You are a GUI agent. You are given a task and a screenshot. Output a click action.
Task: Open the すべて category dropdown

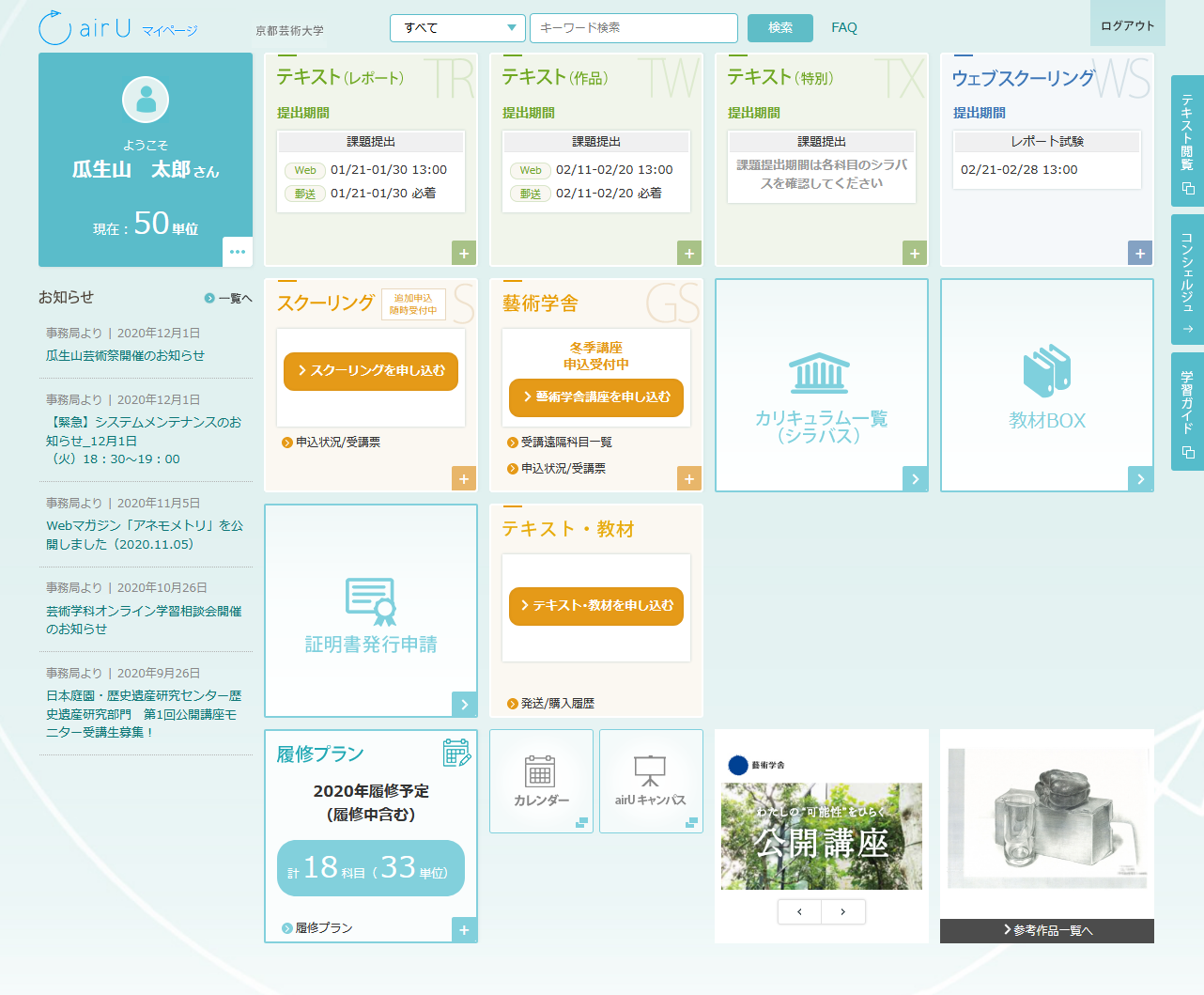[x=457, y=28]
